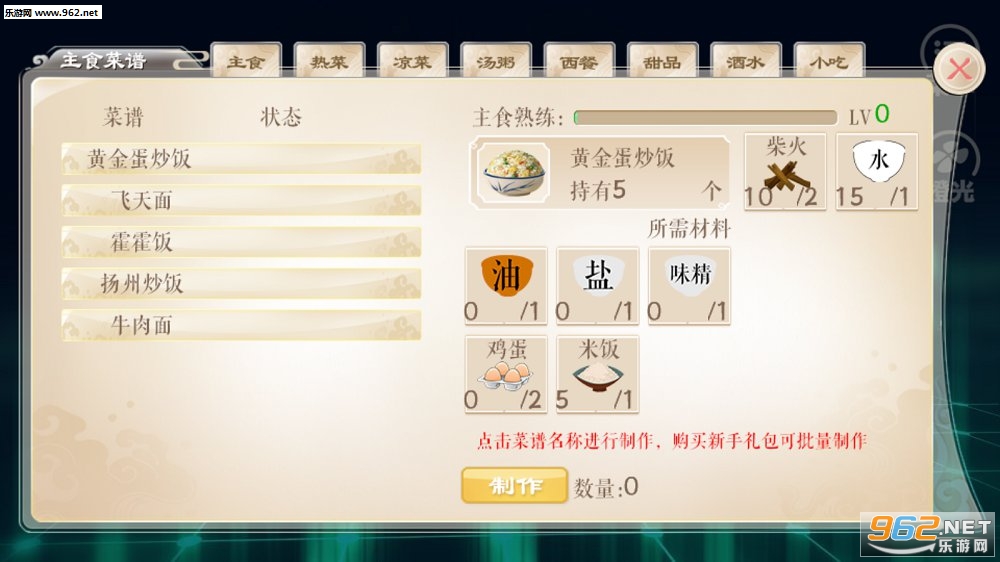Close the recipe panel with red X
The image size is (1000, 562).
pyautogui.click(x=959, y=69)
